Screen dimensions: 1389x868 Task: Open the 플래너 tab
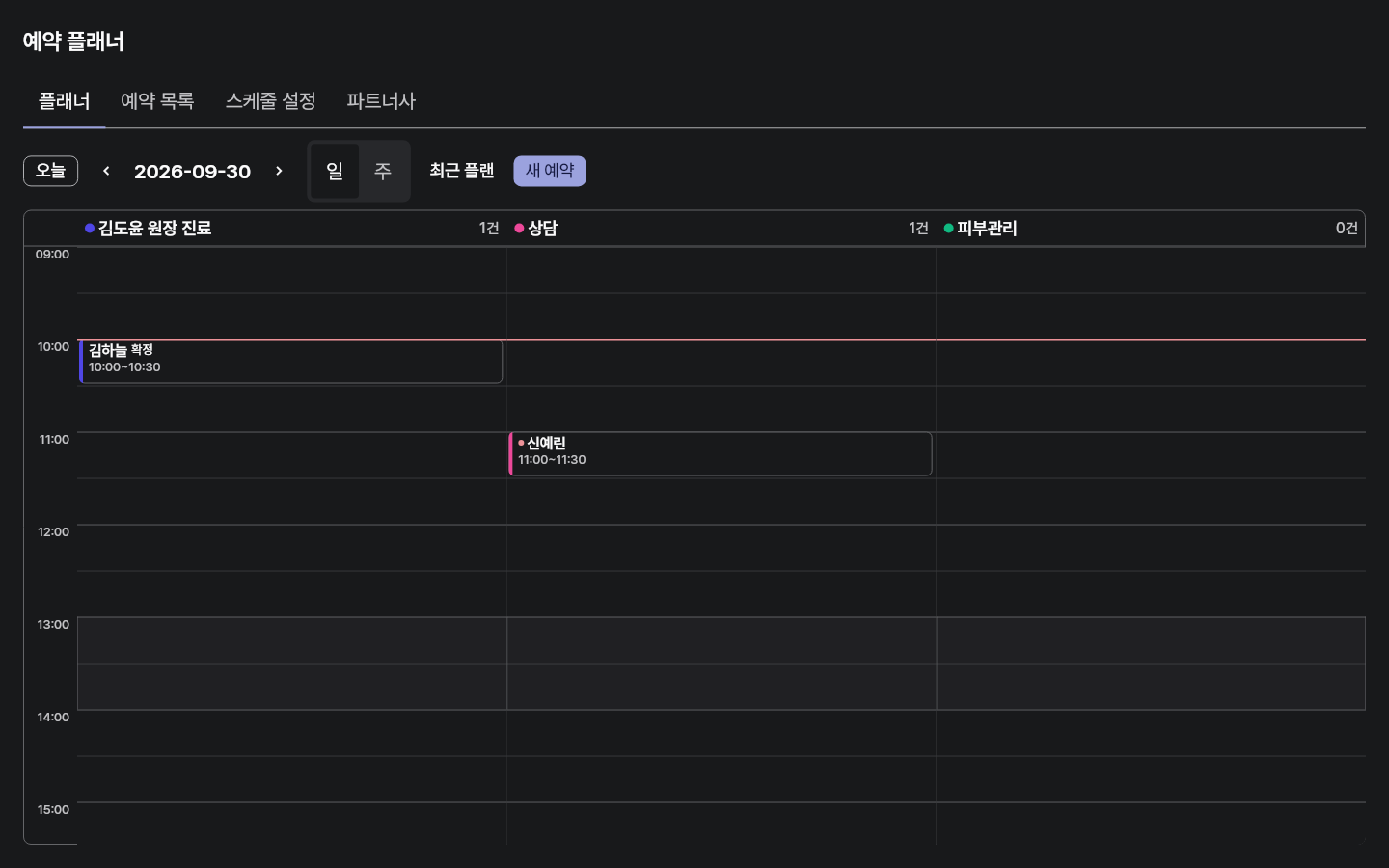[x=65, y=101]
